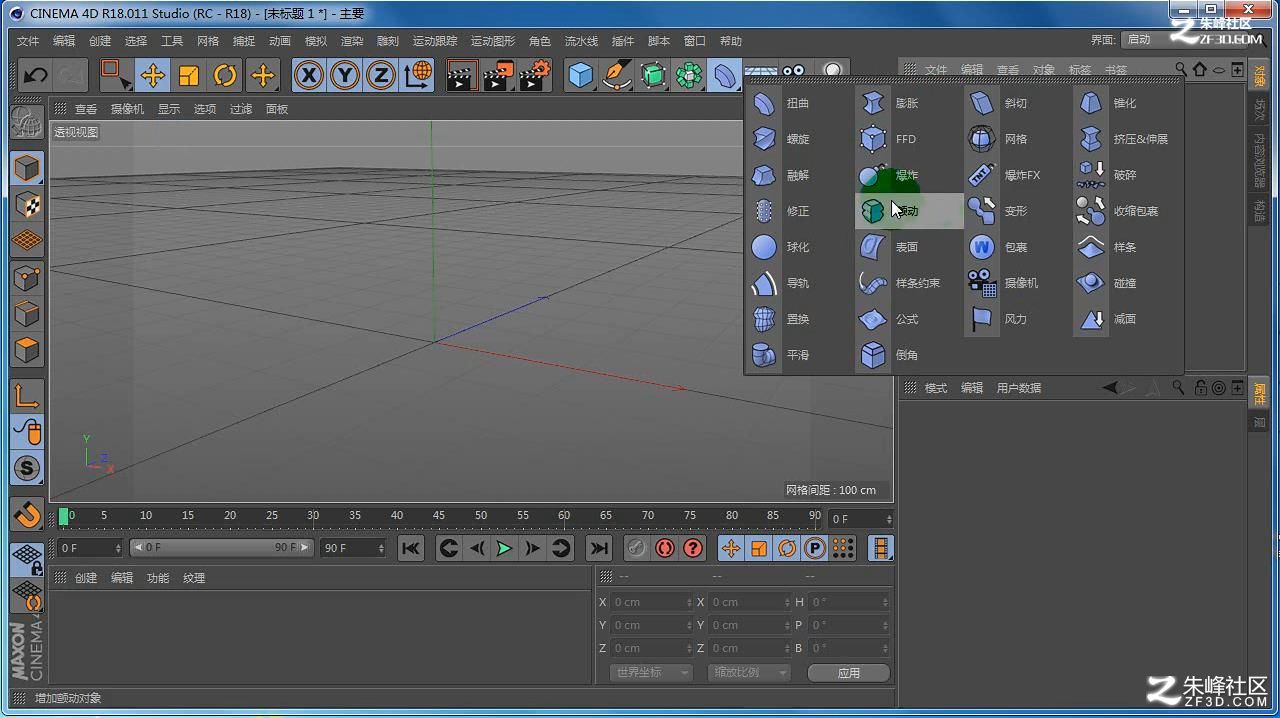The image size is (1280, 718).
Task: Click the timeline preview range slider bar
Action: click(220, 548)
